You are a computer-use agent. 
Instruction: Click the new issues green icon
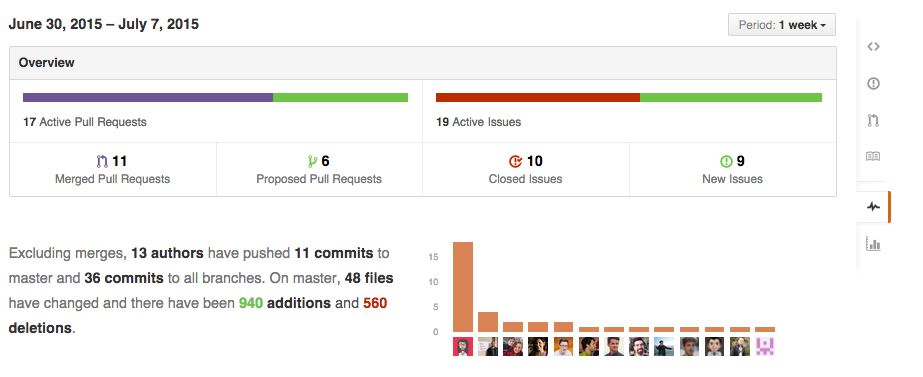(726, 161)
